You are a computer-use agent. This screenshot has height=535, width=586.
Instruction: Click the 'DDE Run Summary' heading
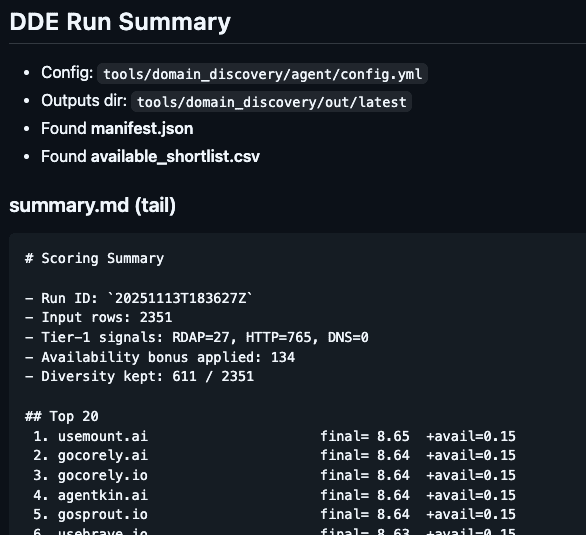[x=120, y=22]
